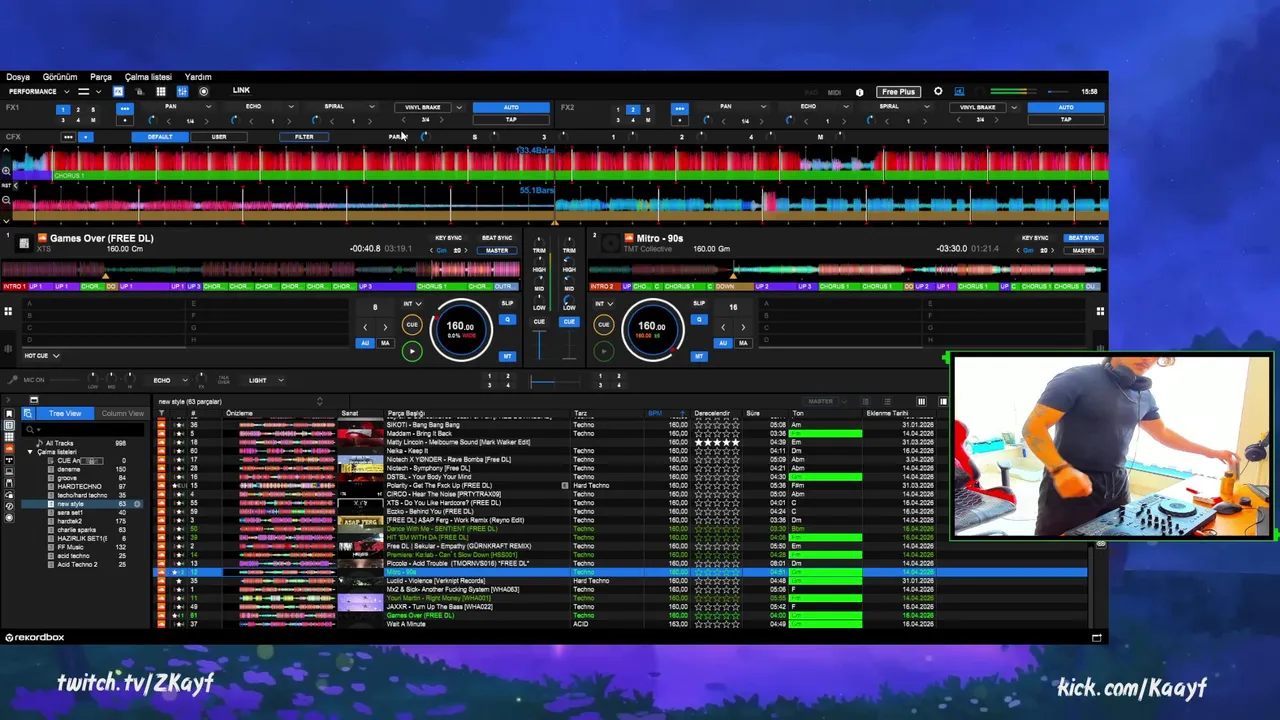Enable deck 1 auto loop AU button

[x=366, y=343]
